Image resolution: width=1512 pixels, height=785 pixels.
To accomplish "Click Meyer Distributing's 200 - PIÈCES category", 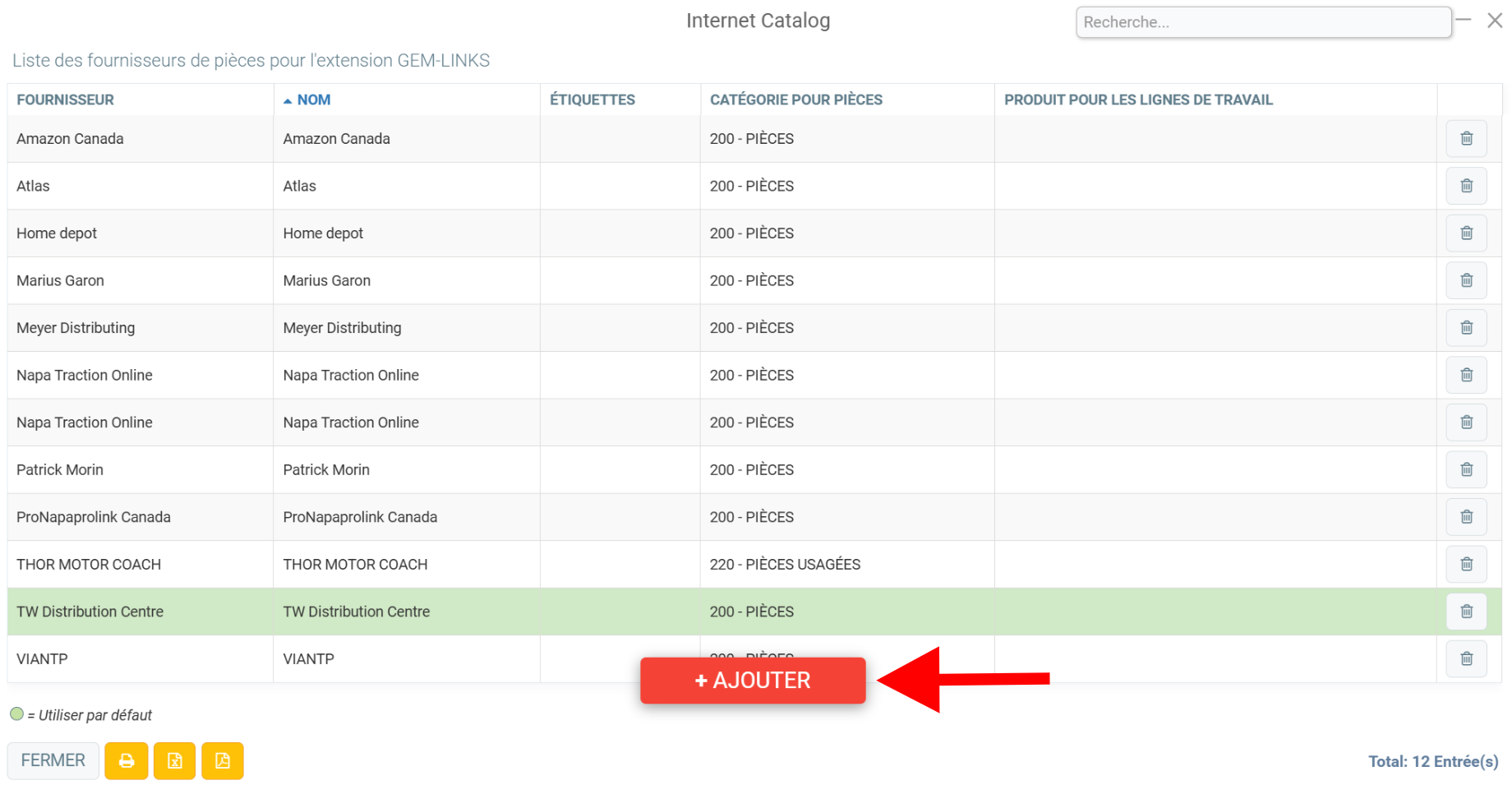I will click(x=752, y=328).
